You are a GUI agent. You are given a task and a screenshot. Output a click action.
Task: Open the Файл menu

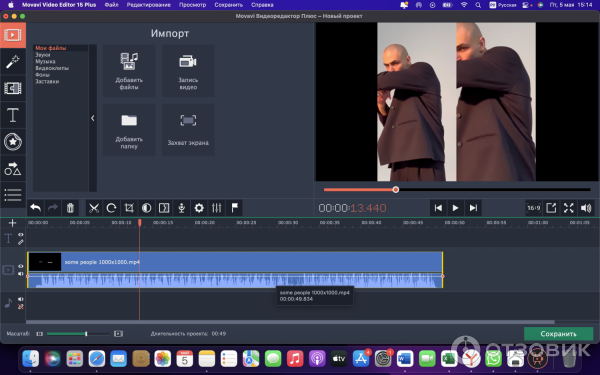[x=111, y=5]
